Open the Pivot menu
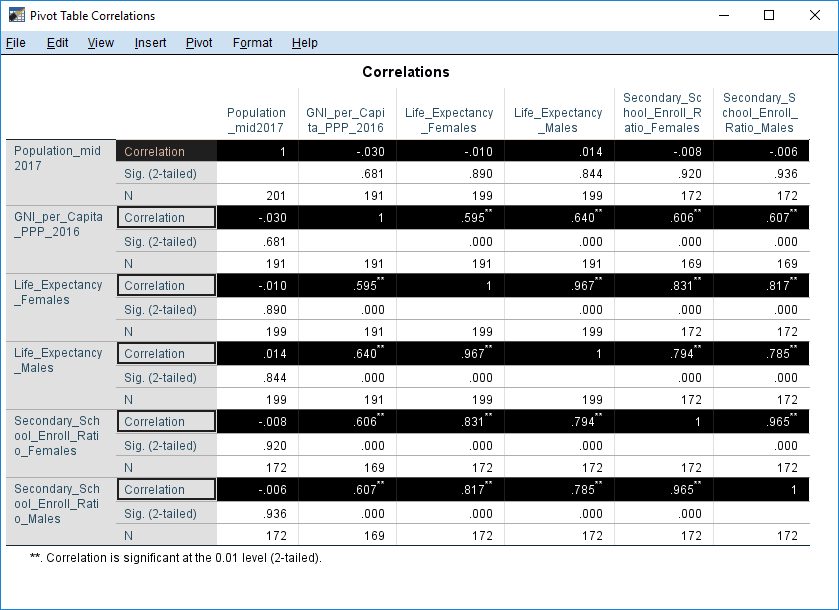The image size is (839, 610). coord(199,43)
